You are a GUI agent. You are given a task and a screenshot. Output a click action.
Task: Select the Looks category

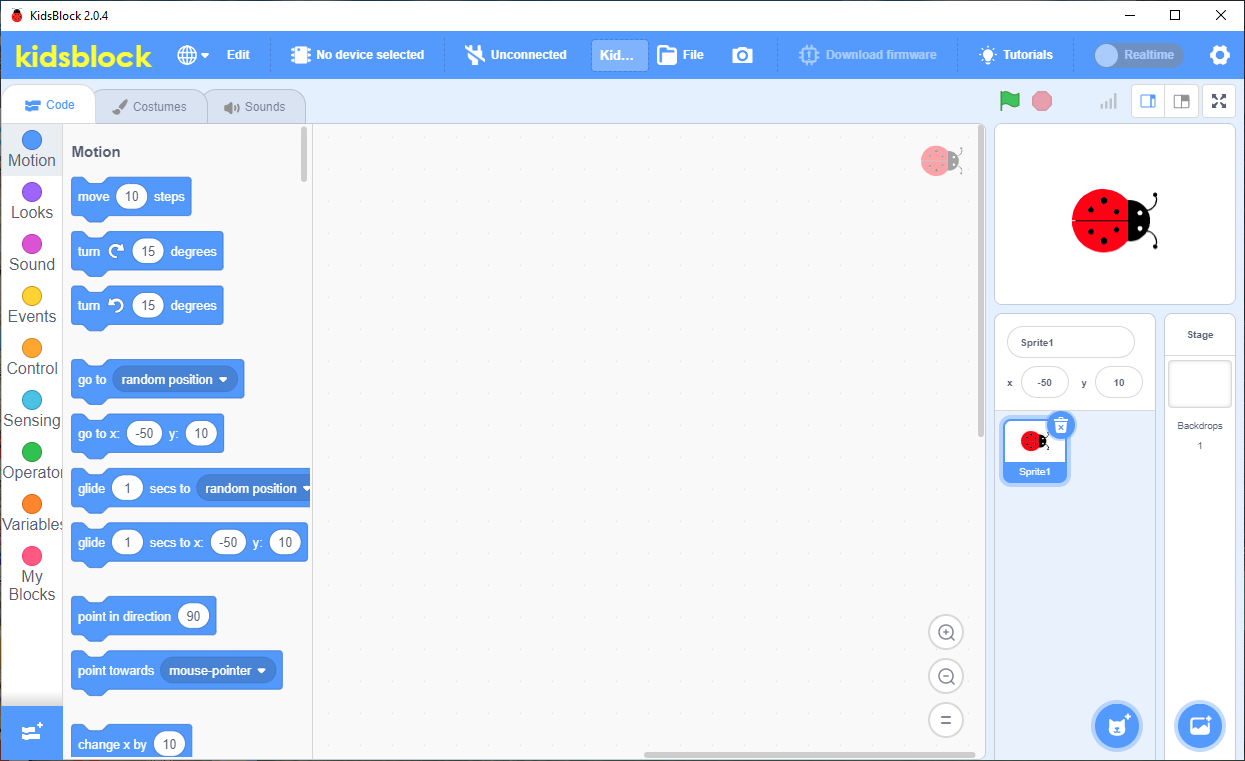(x=32, y=202)
